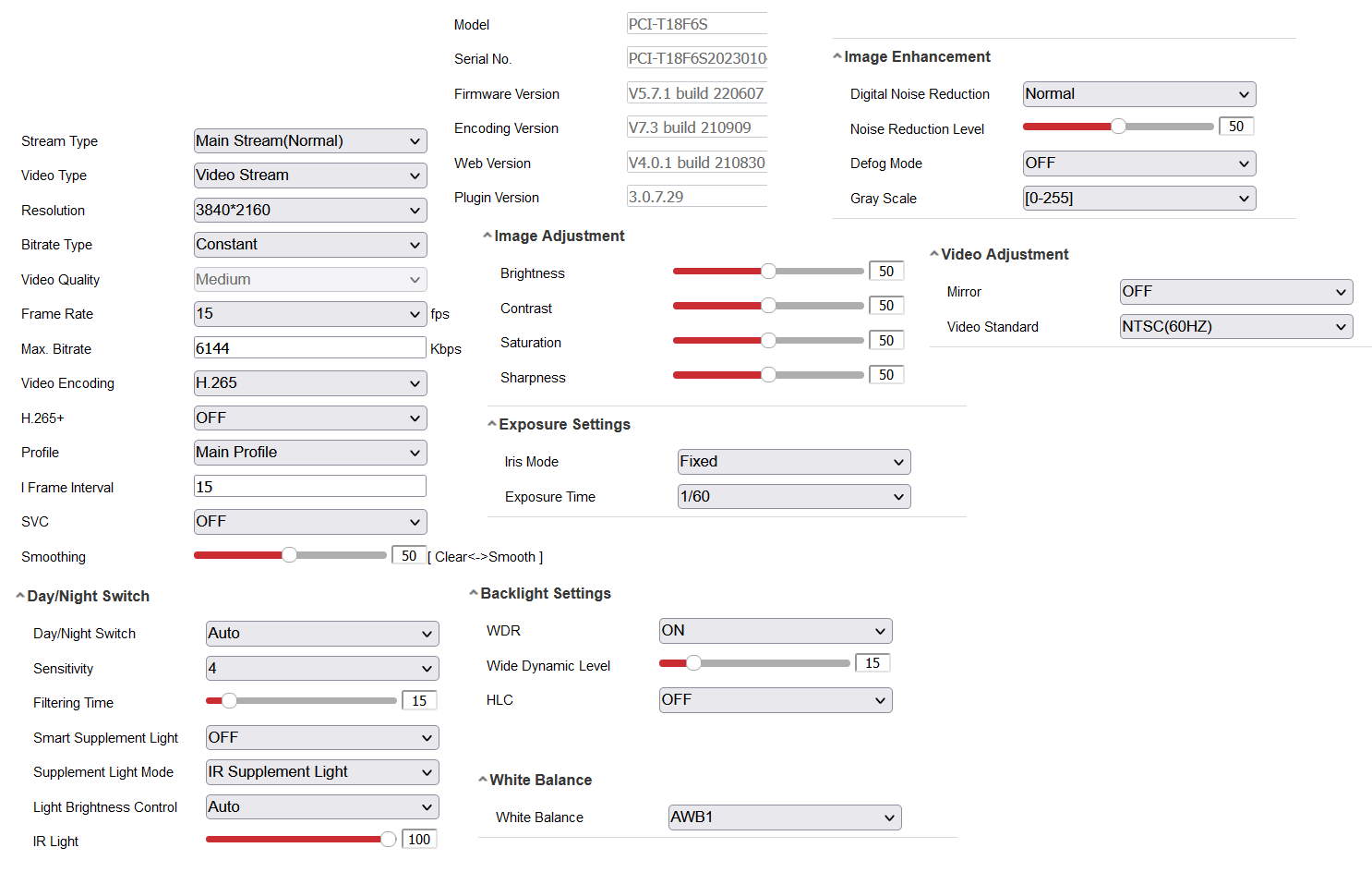Open the Mirror dropdown
The width and height of the screenshot is (1372, 872).
tap(1235, 292)
